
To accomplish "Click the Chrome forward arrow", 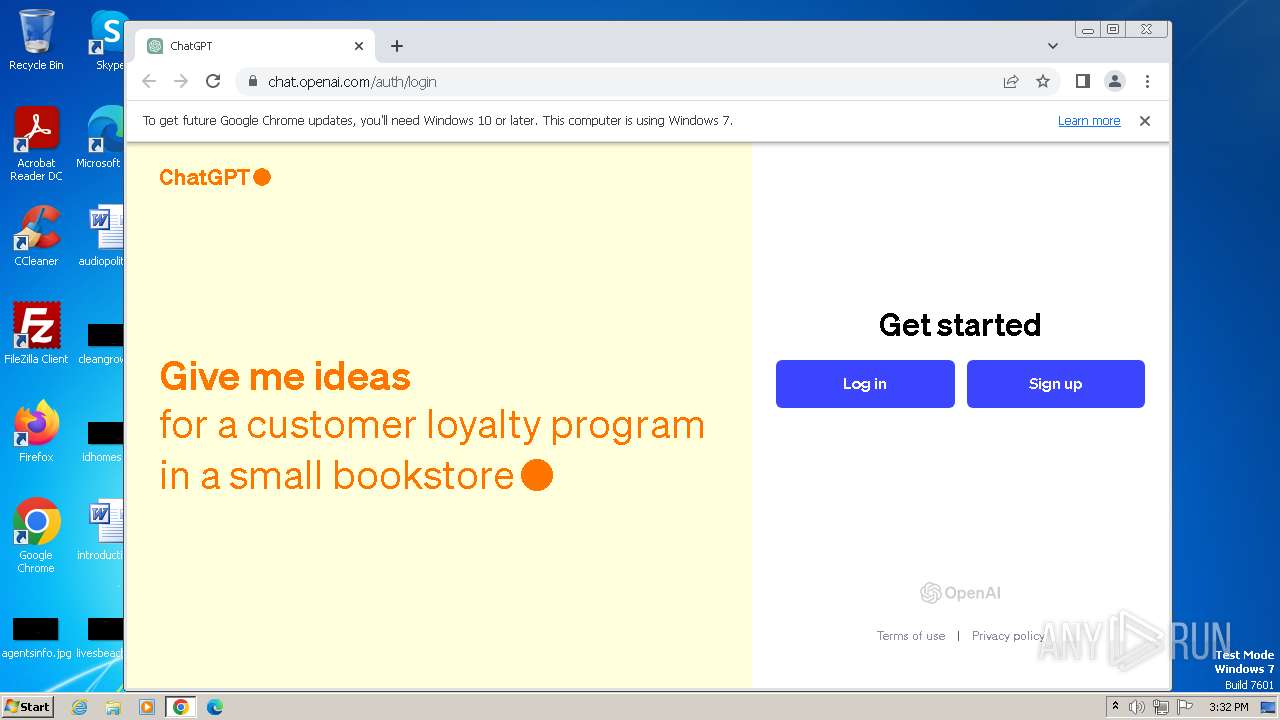I will coord(181,81).
